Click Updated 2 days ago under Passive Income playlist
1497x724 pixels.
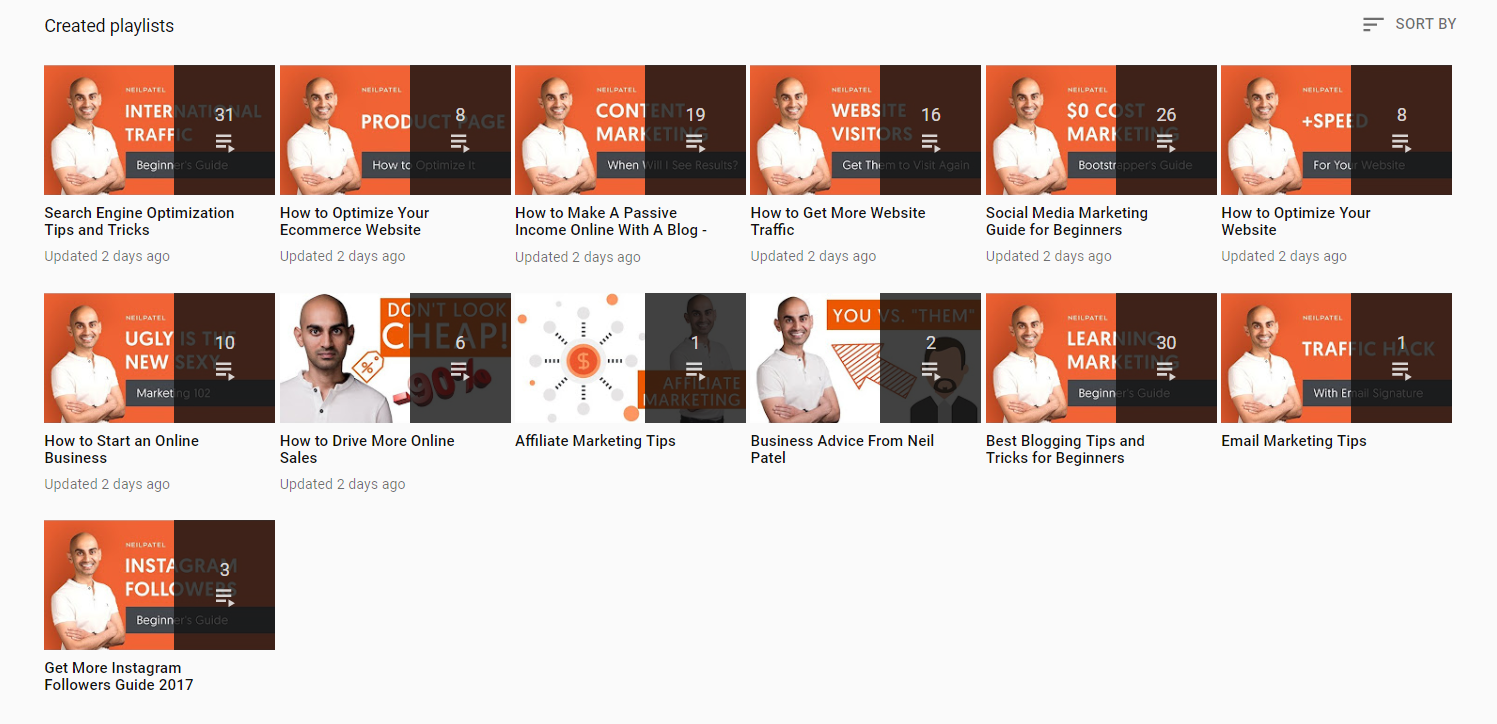pos(578,257)
